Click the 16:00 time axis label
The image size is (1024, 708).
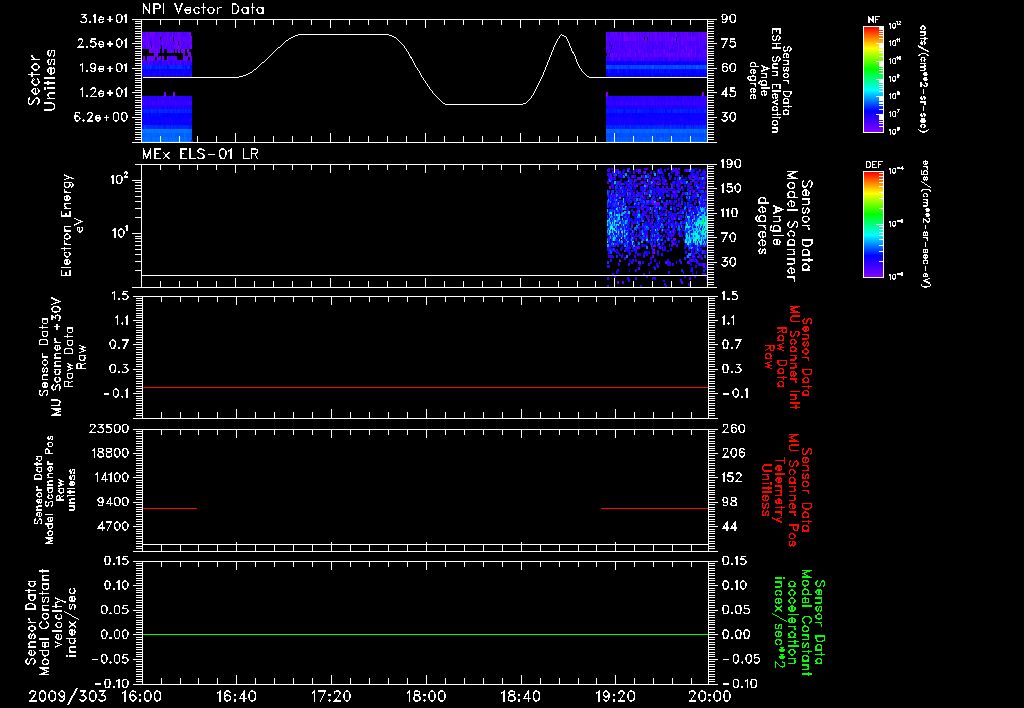pyautogui.click(x=142, y=696)
